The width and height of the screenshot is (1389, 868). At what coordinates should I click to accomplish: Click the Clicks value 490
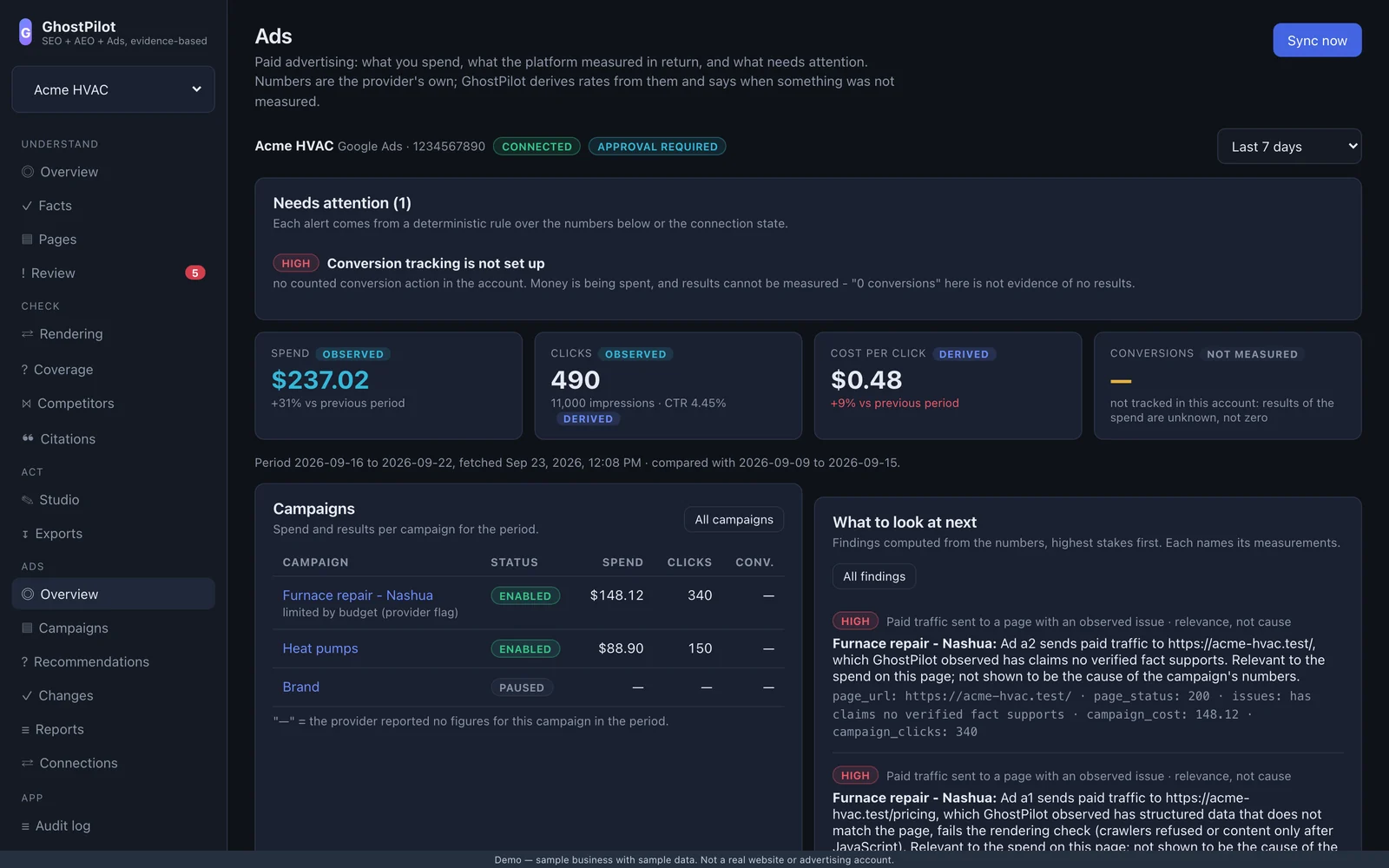click(576, 380)
